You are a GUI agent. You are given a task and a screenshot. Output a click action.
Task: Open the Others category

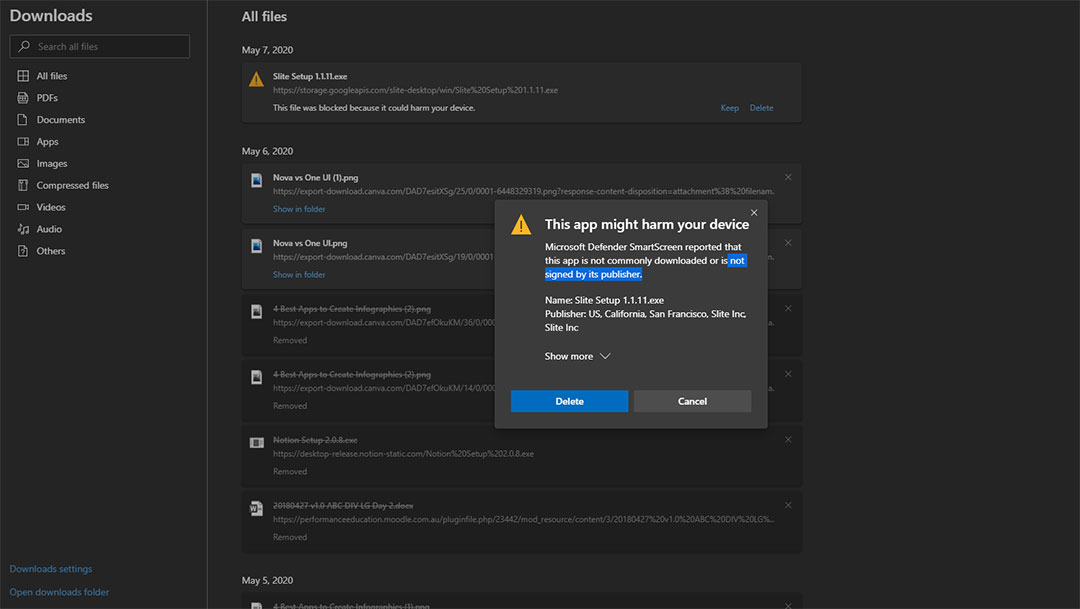pos(51,251)
